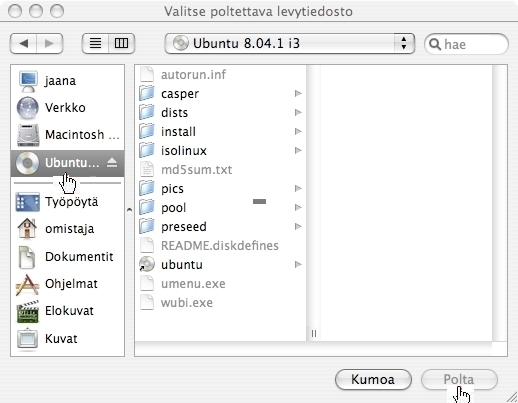Open Macintosh hard drive in sidebar
Image resolution: width=518 pixels, height=403 pixels.
coord(68,135)
